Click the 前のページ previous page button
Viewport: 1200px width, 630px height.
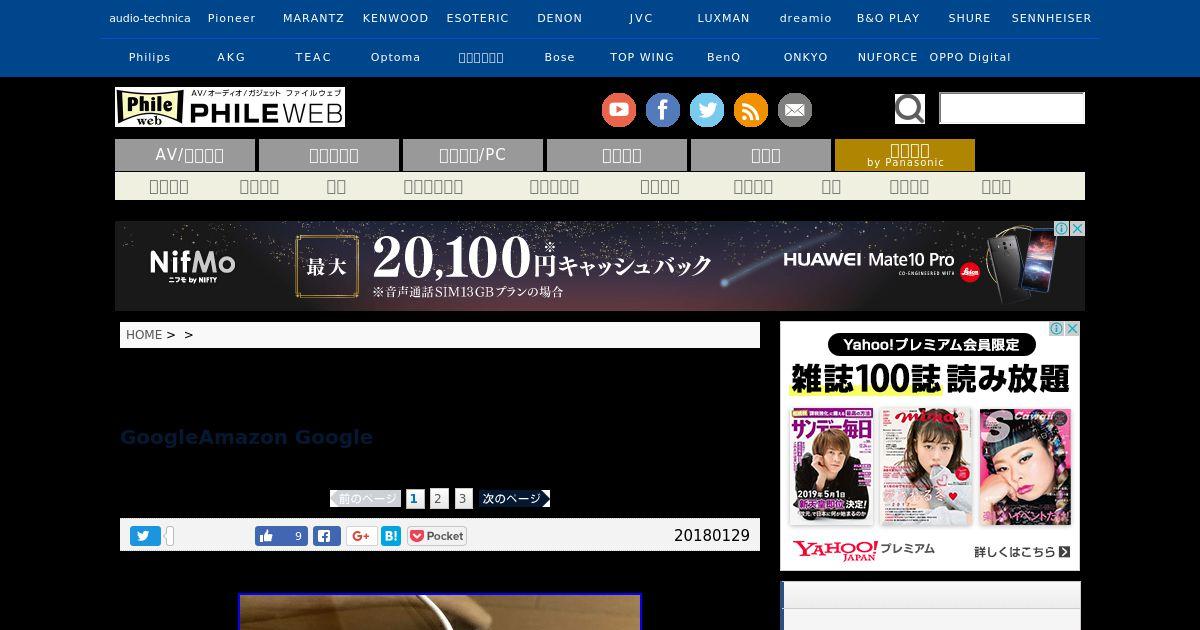(x=365, y=498)
